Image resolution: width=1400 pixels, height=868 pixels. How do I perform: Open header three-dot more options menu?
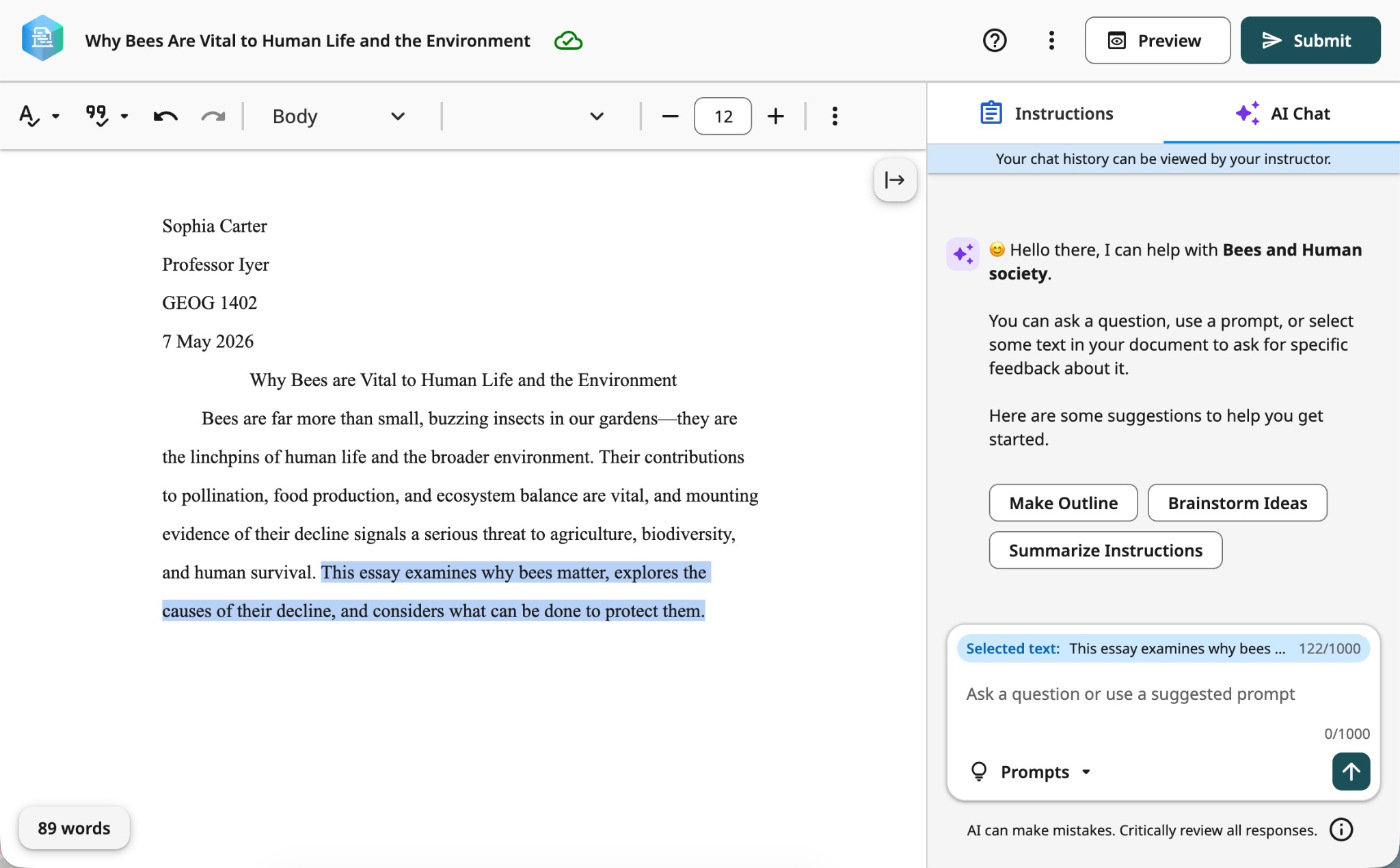[x=1051, y=40]
